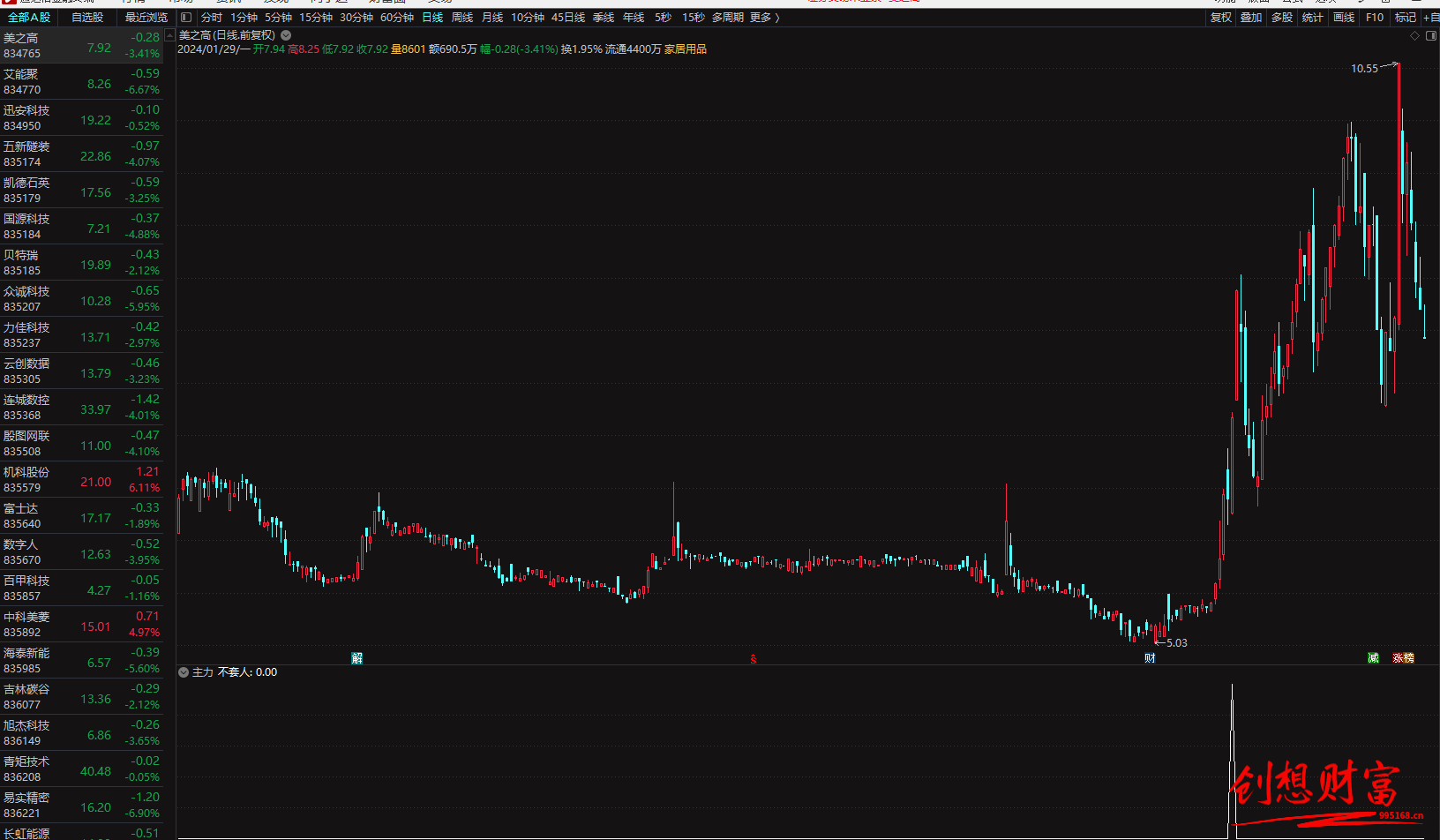
Task: Click the diamond icon at the chart's top right
Action: pyautogui.click(x=1415, y=35)
